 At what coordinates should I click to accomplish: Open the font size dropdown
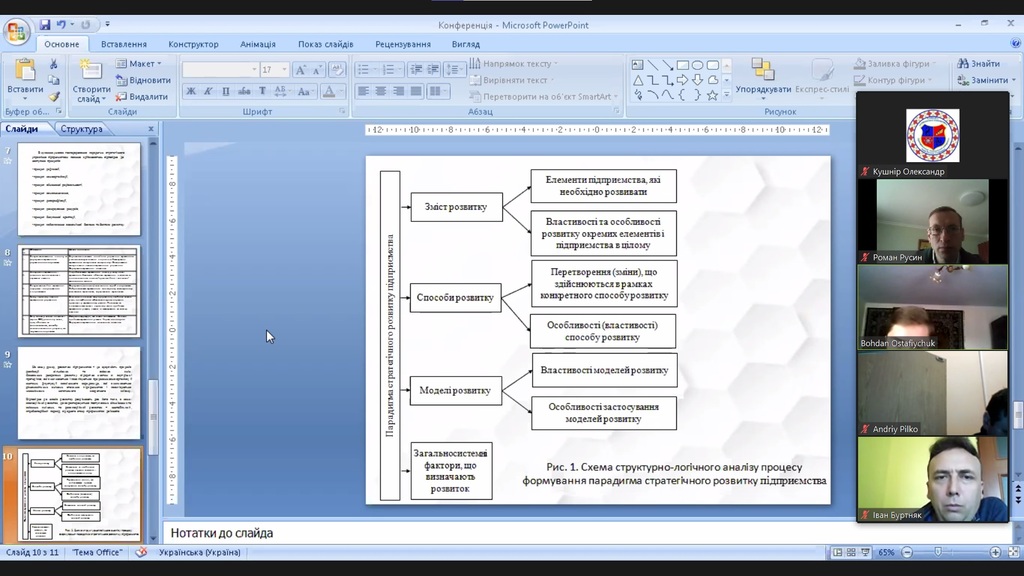pyautogui.click(x=285, y=70)
